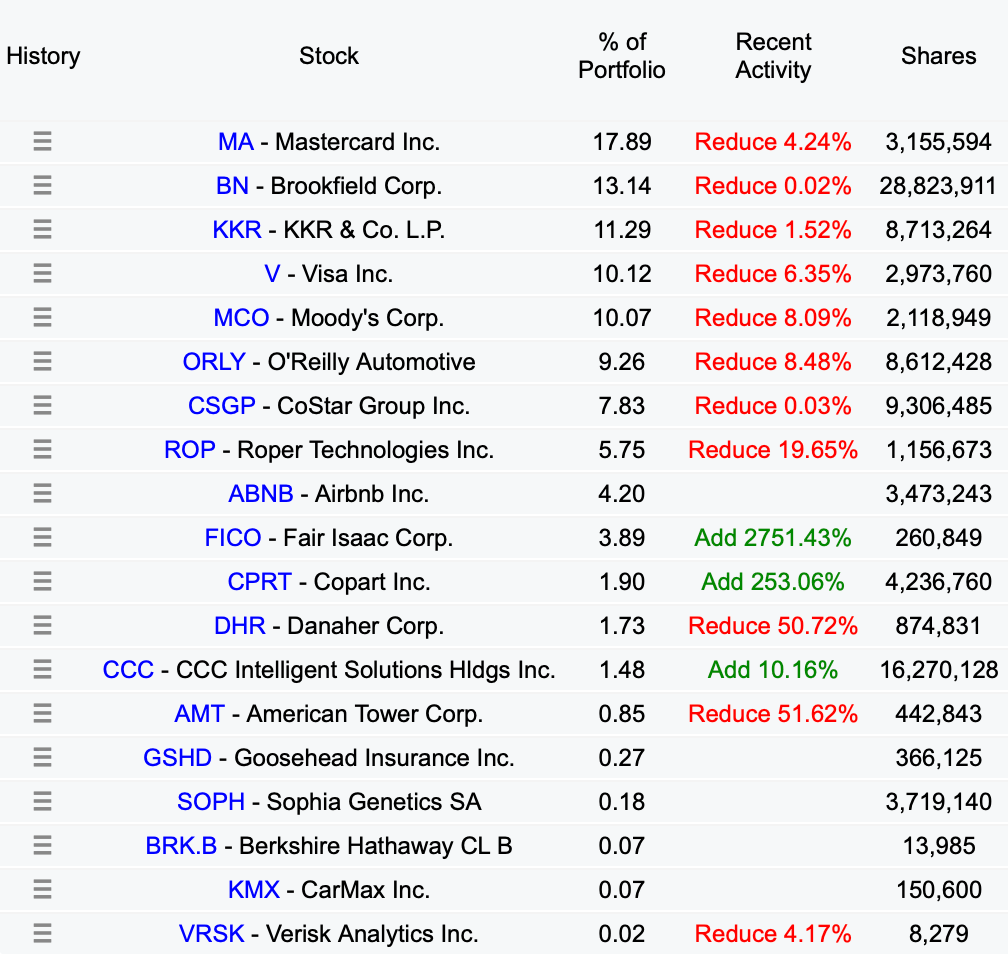Click shares value 16,270,128
Viewport: 1008px width, 954px height.
point(939,670)
